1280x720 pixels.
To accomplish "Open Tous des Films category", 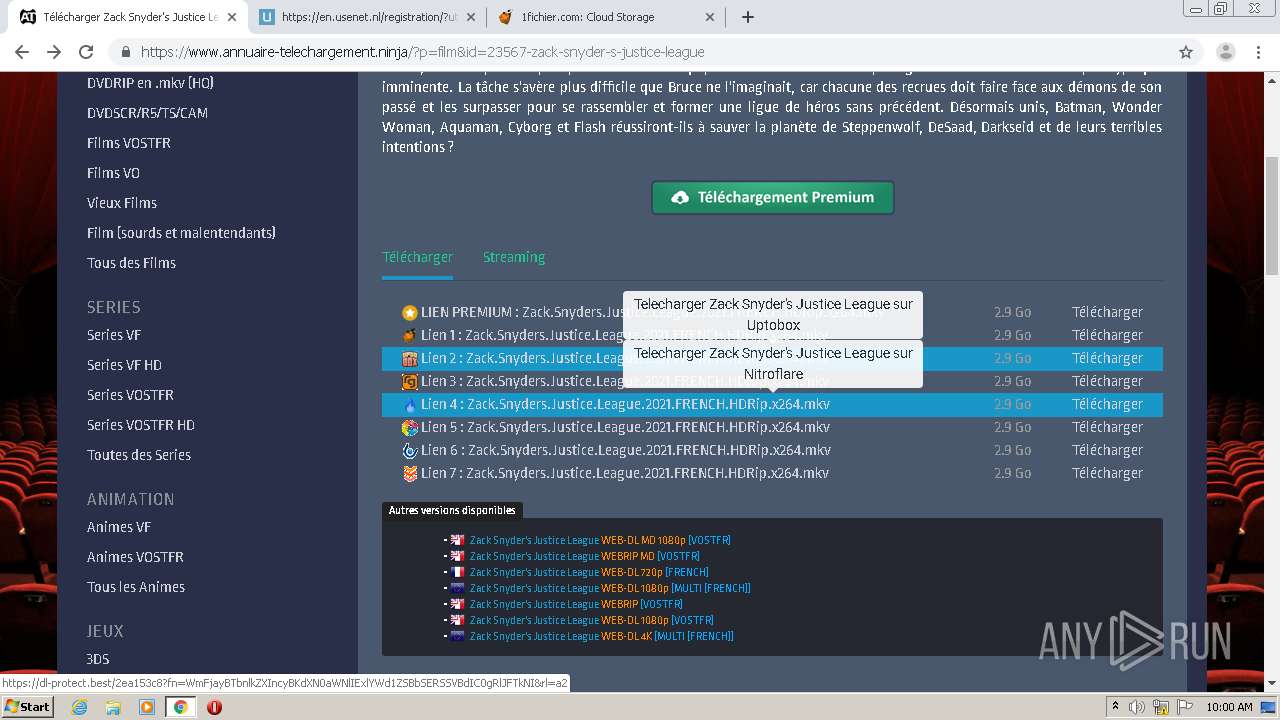I will [131, 263].
